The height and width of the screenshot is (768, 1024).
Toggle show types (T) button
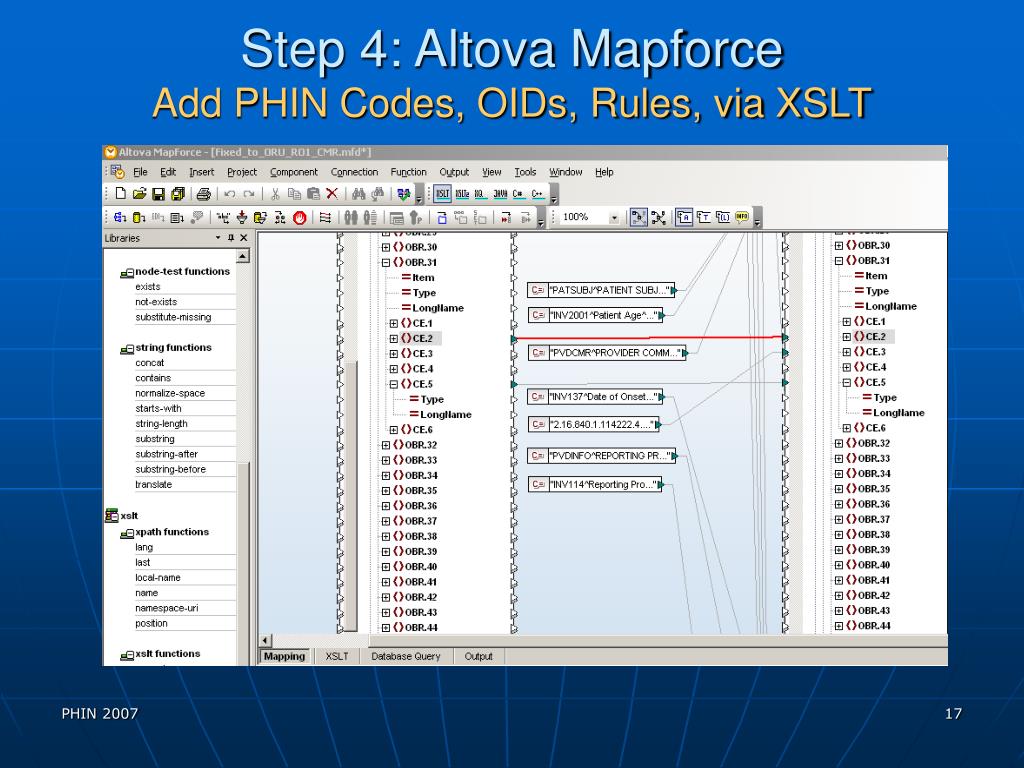click(703, 217)
